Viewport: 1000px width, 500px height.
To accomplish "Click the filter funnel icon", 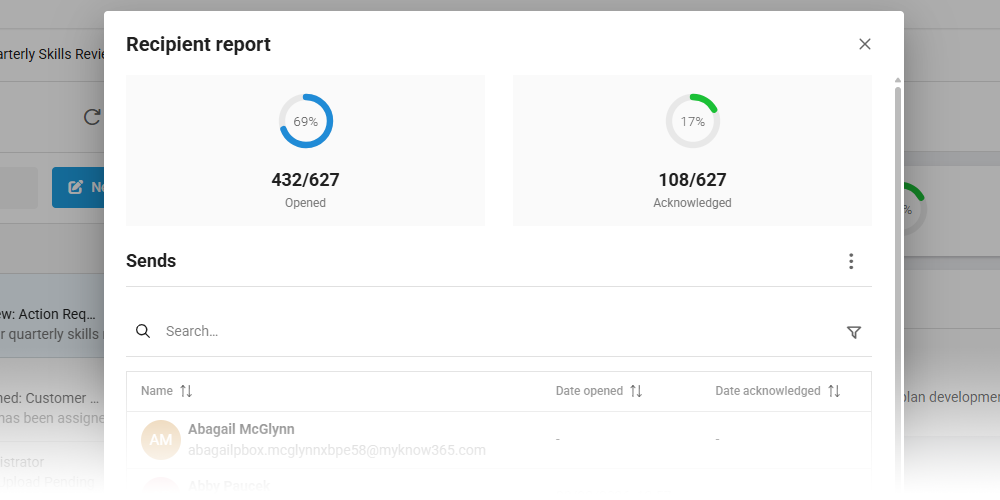I will pos(853,332).
